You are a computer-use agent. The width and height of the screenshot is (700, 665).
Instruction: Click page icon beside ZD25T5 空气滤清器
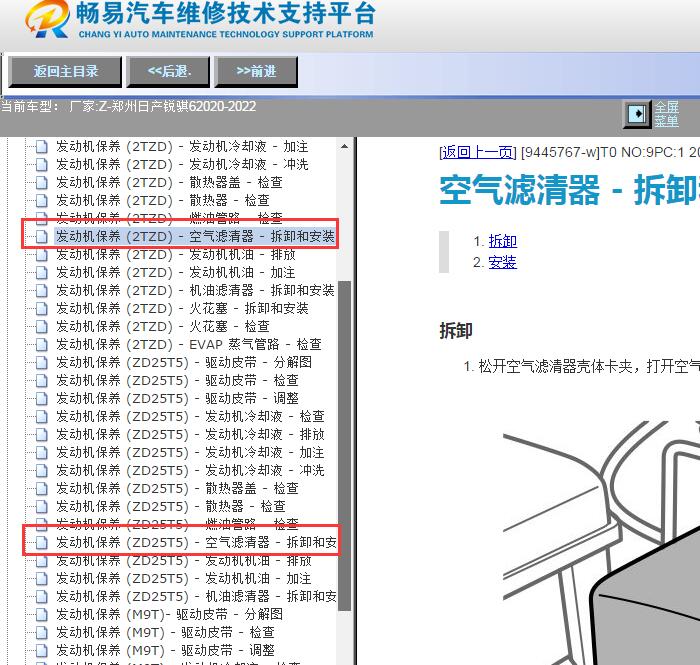click(42, 542)
